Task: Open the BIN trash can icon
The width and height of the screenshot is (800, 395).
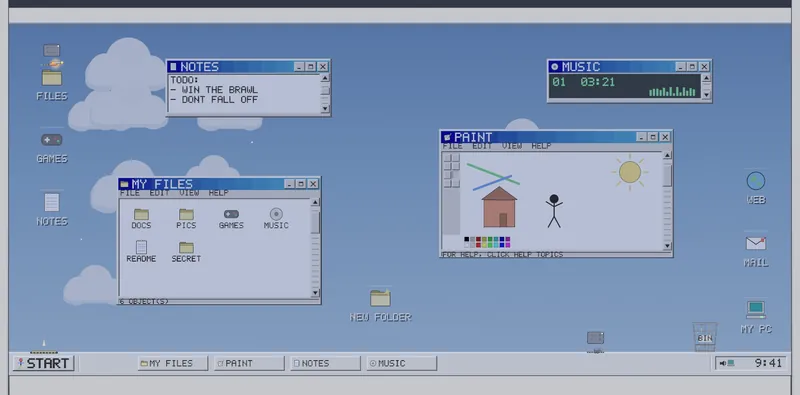Action: pyautogui.click(x=705, y=337)
